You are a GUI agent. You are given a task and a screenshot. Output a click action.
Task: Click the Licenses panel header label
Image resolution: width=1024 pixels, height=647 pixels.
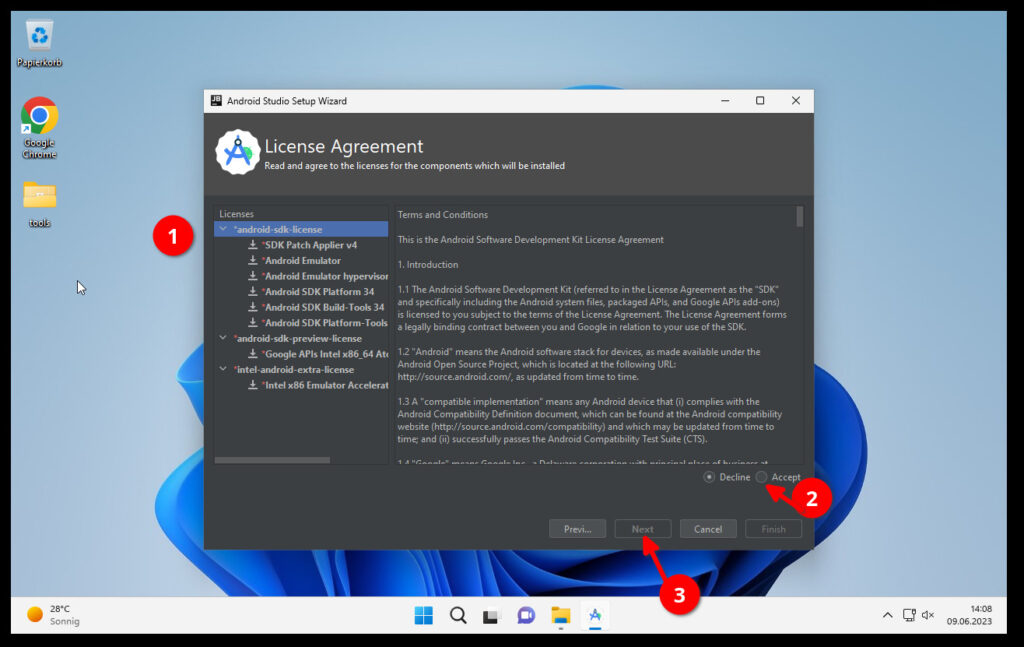[236, 214]
